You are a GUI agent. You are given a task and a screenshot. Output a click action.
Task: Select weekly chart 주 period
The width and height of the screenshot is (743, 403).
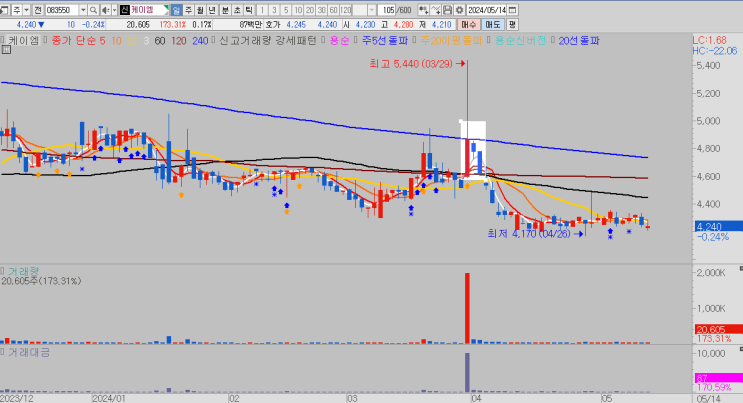(188, 10)
